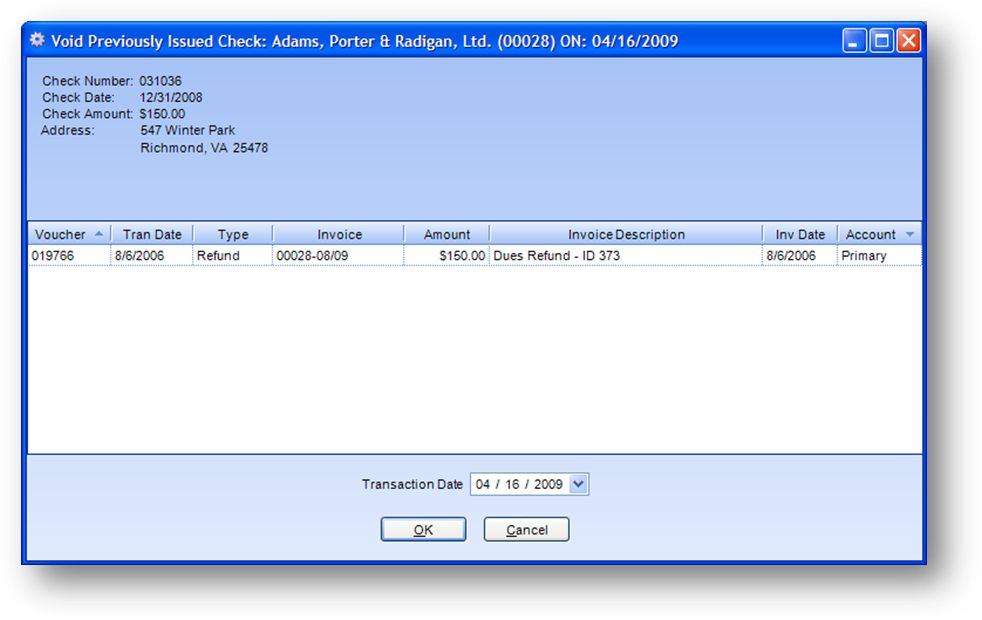The image size is (982, 620).
Task: Click the $150.00 amount cell in table
Action: pyautogui.click(x=447, y=256)
